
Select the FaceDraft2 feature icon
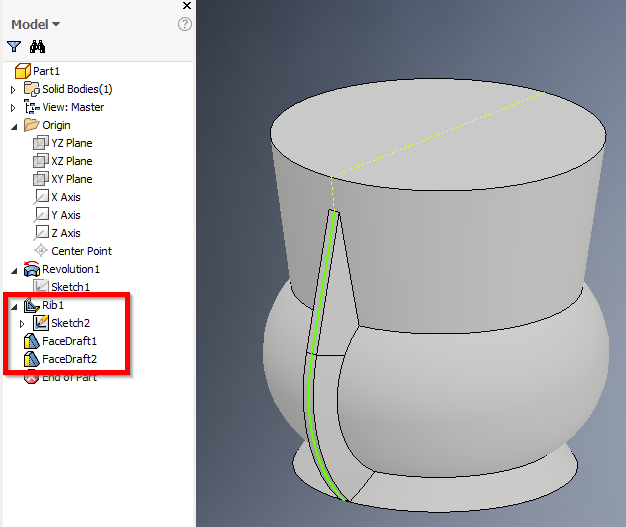(x=31, y=359)
